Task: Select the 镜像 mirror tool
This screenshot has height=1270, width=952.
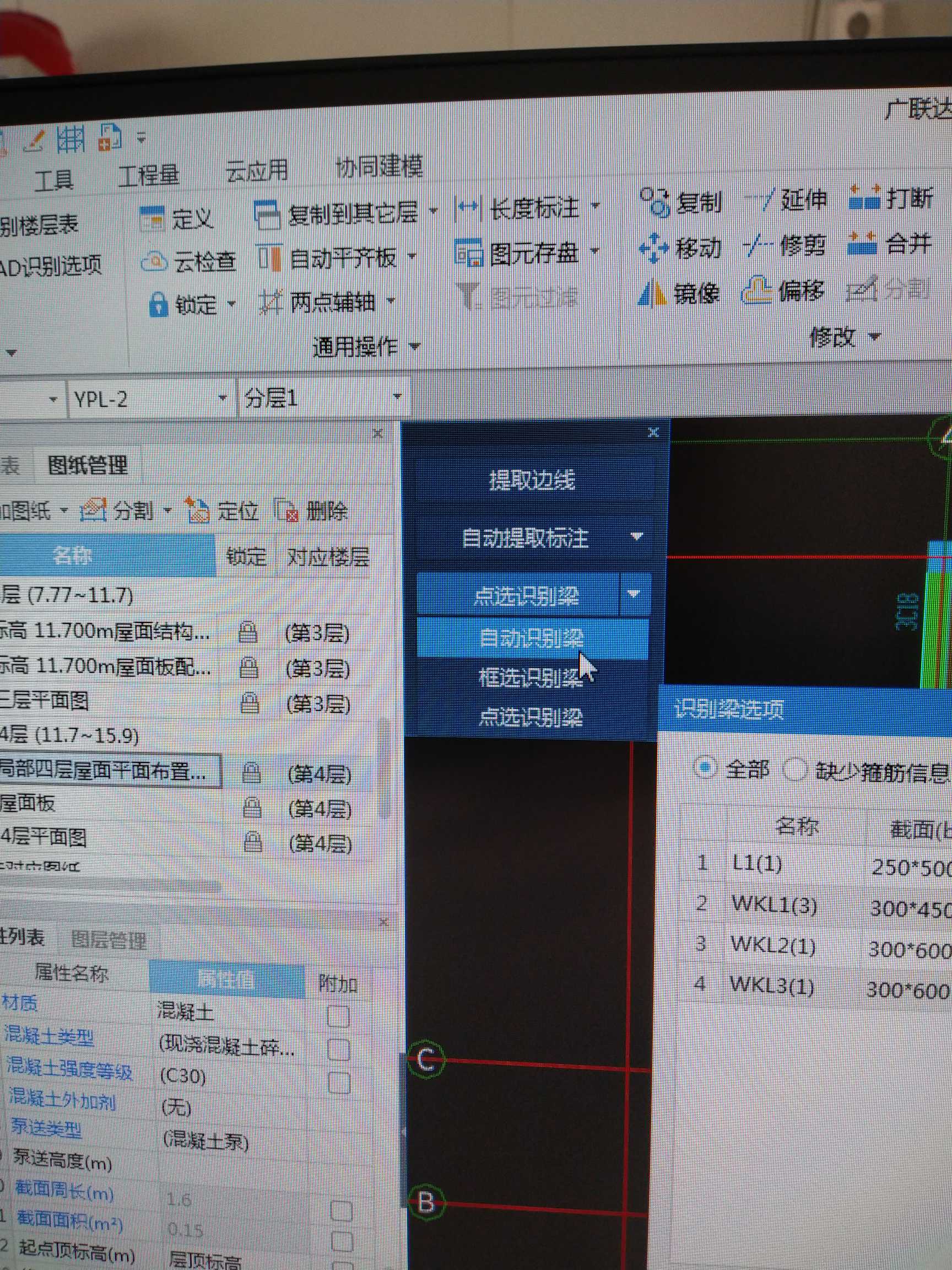Action: [x=679, y=293]
